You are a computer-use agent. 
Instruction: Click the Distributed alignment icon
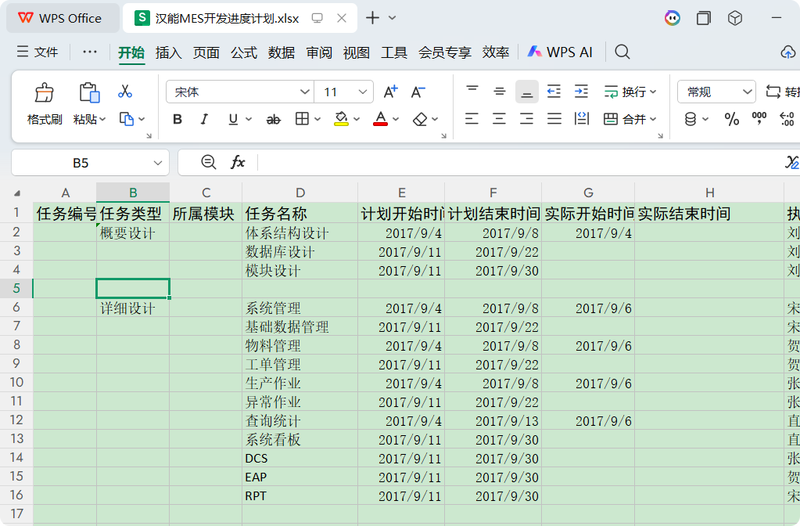(582, 119)
